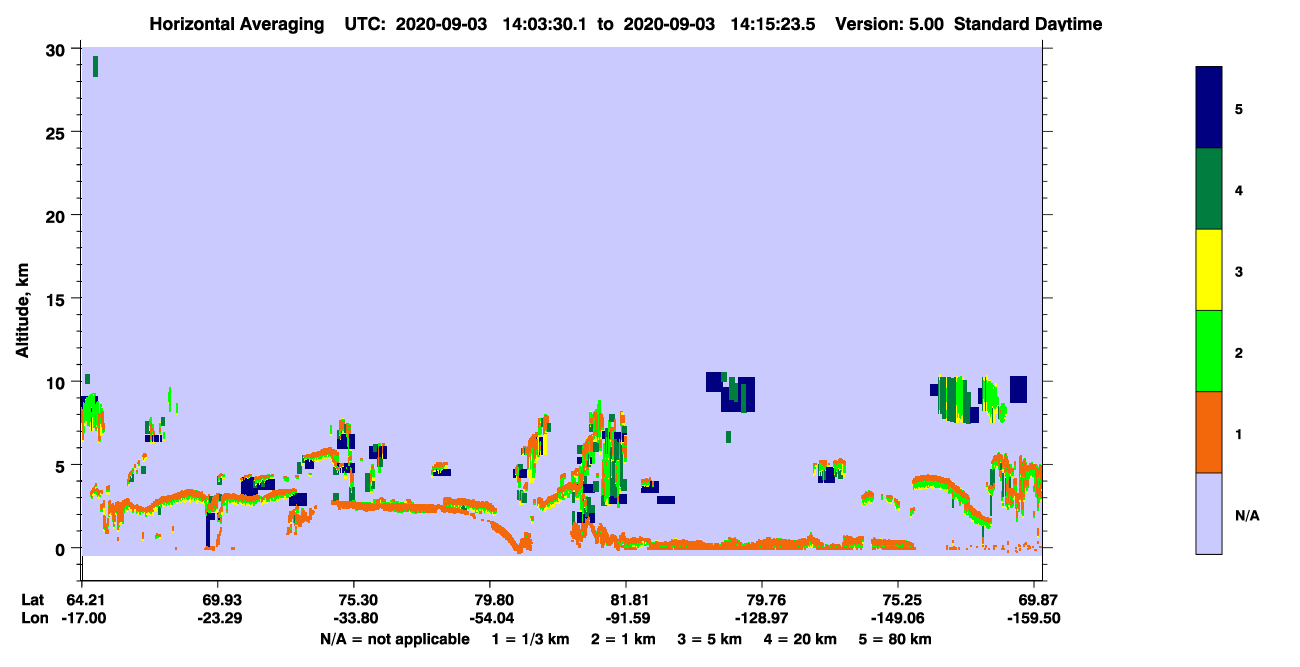Click the dark blue color bar segment labeled 5
This screenshot has height=667, width=1300.
1209,108
